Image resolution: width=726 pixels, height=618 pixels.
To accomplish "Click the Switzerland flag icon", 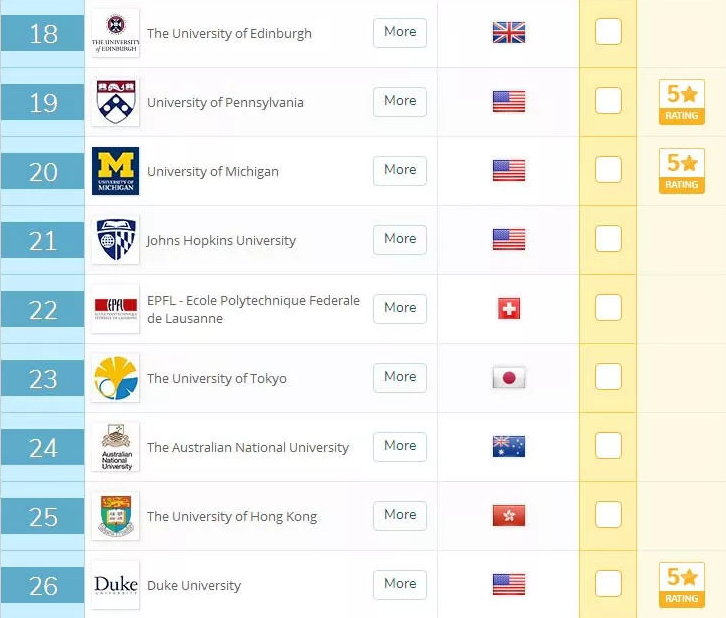I will 509,309.
